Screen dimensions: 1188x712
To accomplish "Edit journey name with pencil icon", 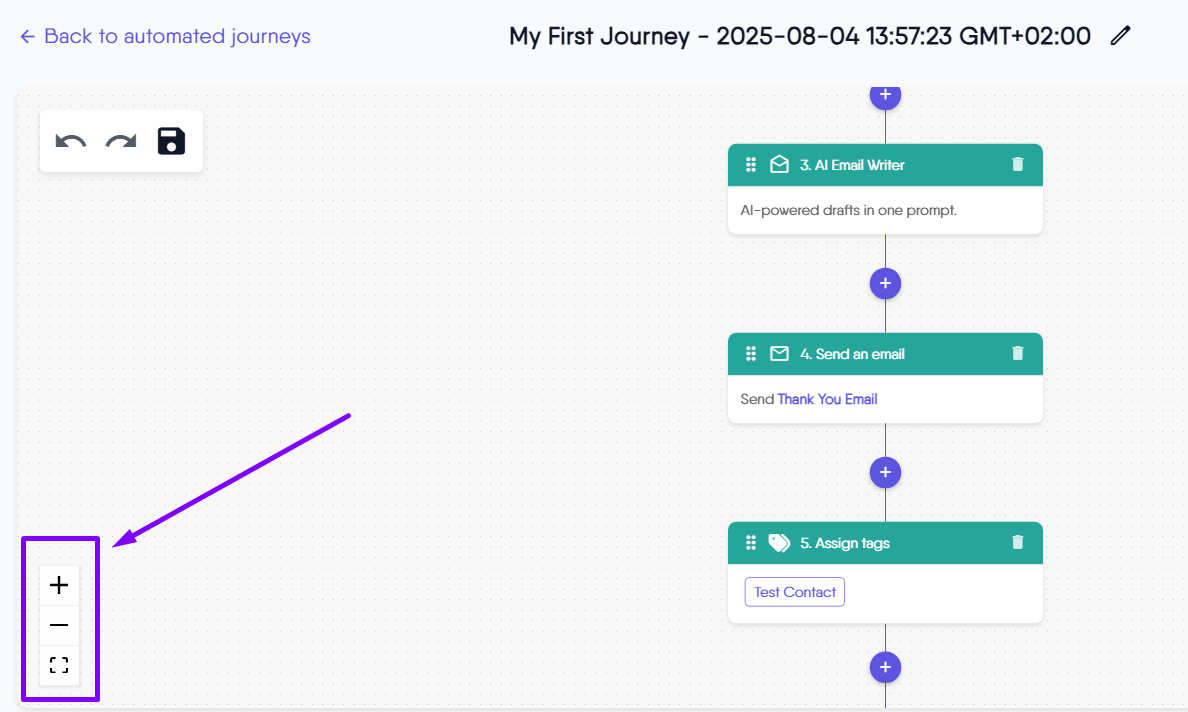I will (1121, 36).
